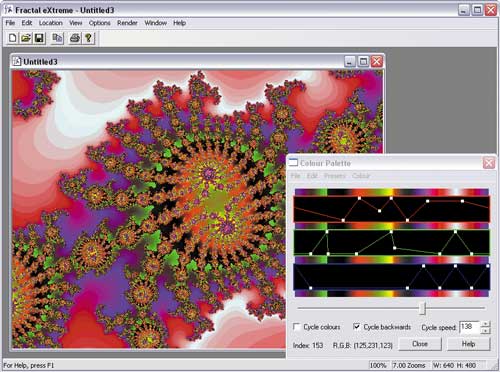Screen dimensions: 500x372
Task: Open the Edit menu
Action: coord(27,23)
